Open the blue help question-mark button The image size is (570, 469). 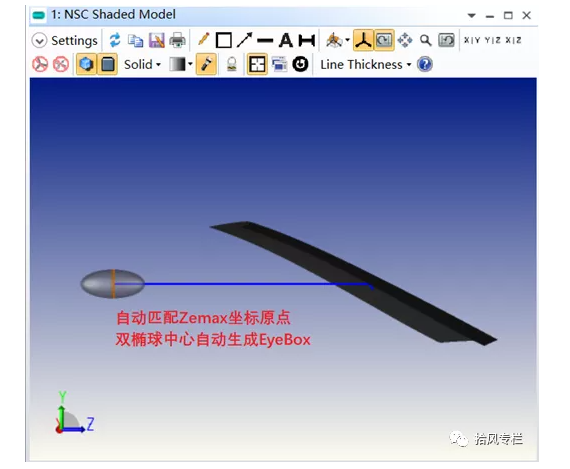click(425, 64)
